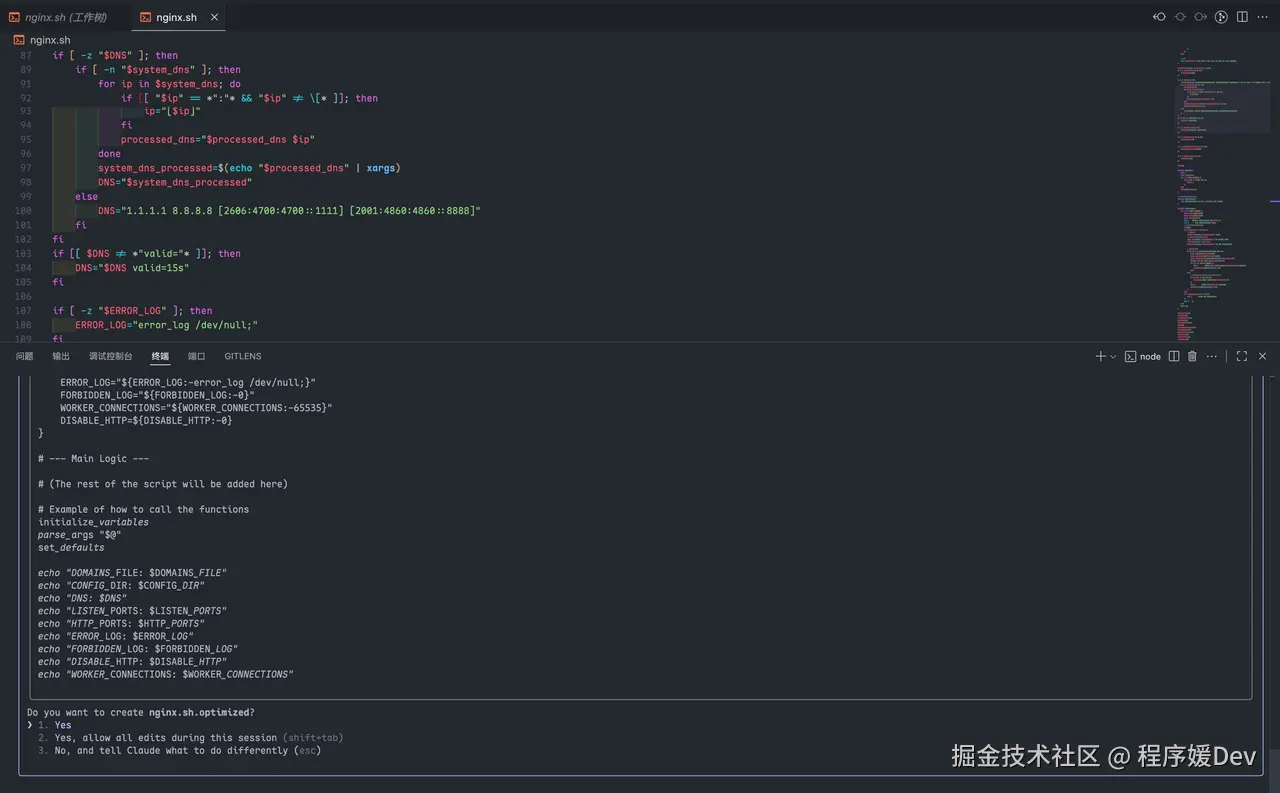Viewport: 1280px width, 793px height.
Task: Open the GITLENS panel tab
Action: click(x=243, y=356)
